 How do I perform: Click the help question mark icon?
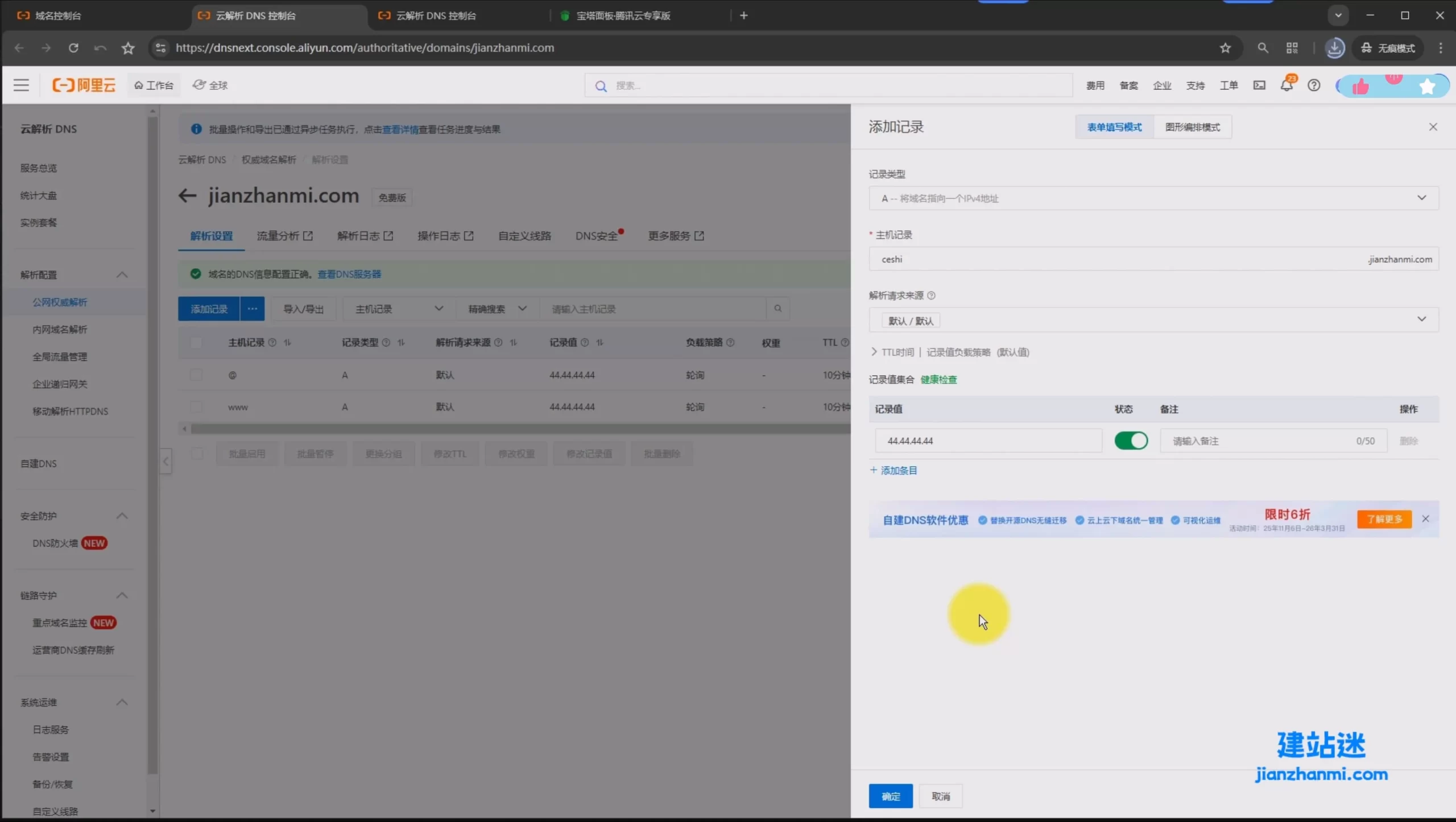pos(1314,85)
